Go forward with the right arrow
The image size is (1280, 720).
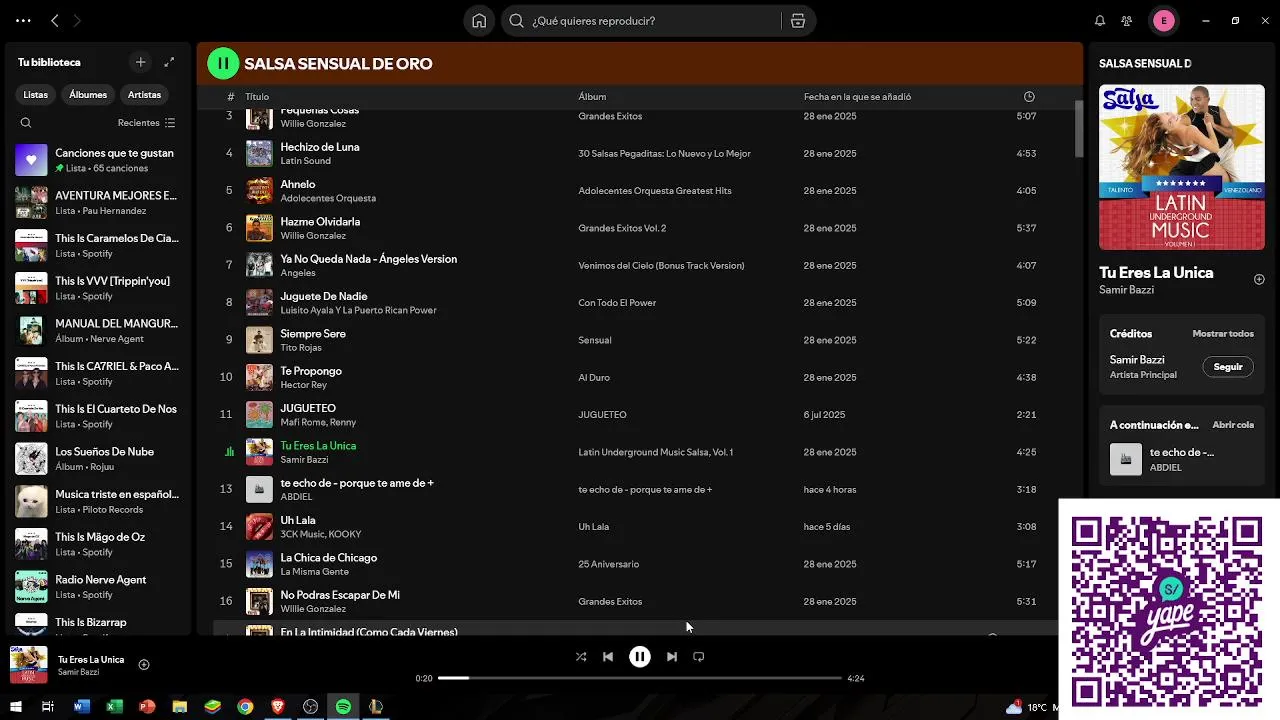point(77,20)
